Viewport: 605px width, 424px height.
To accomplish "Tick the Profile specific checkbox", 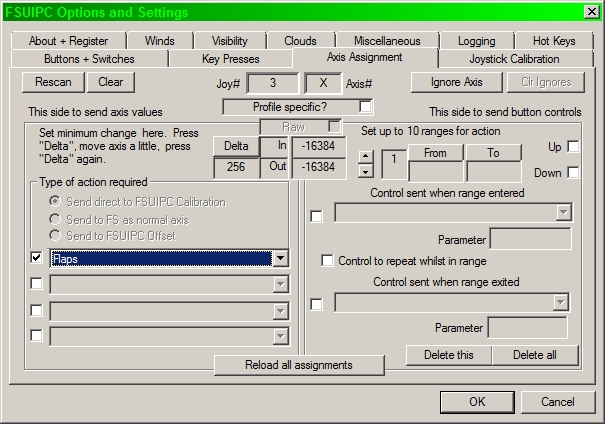I will (x=365, y=106).
